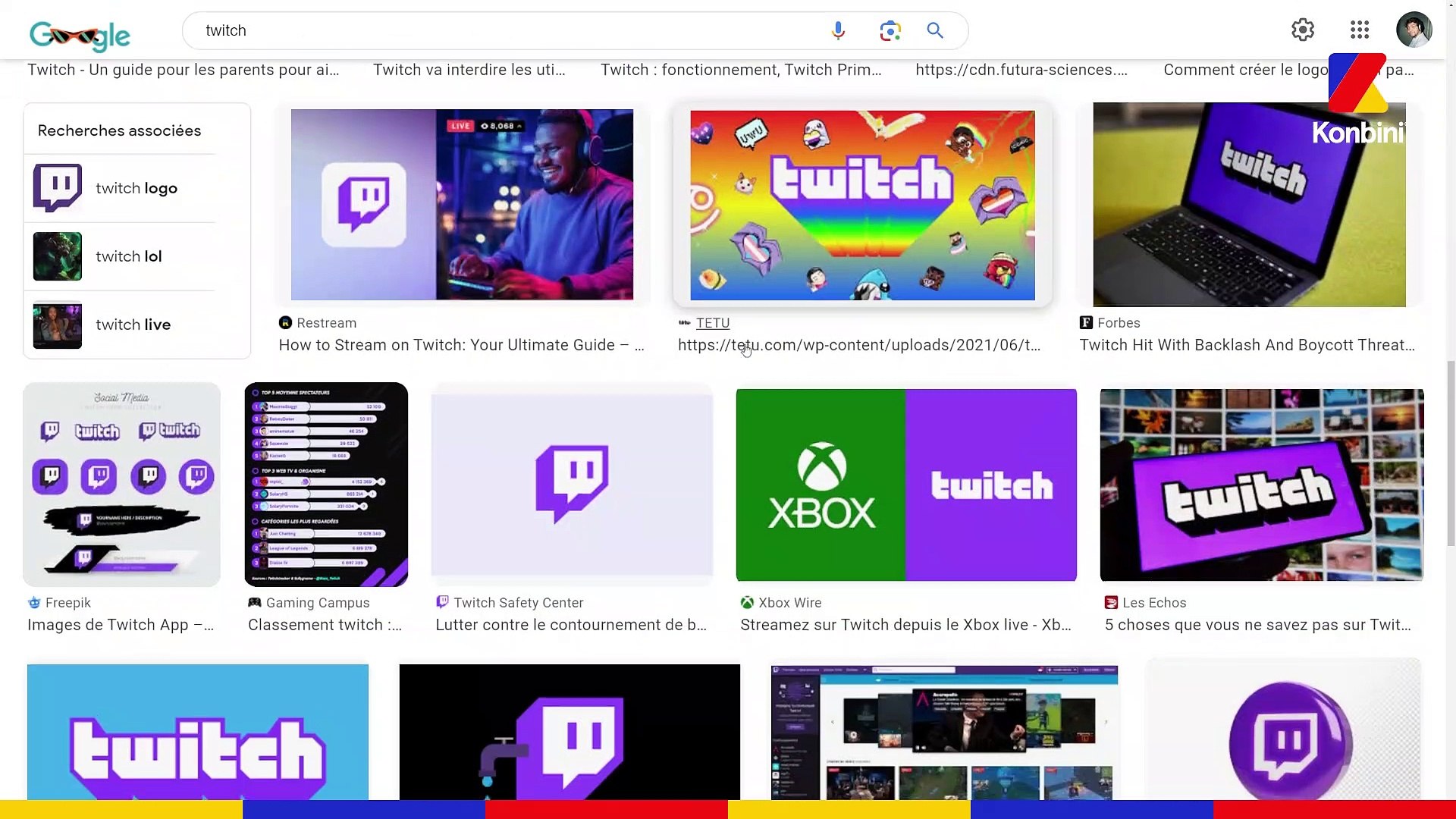Viewport: 1456px width, 819px height.
Task: Click the Forbes favicon icon
Action: pos(1086,323)
